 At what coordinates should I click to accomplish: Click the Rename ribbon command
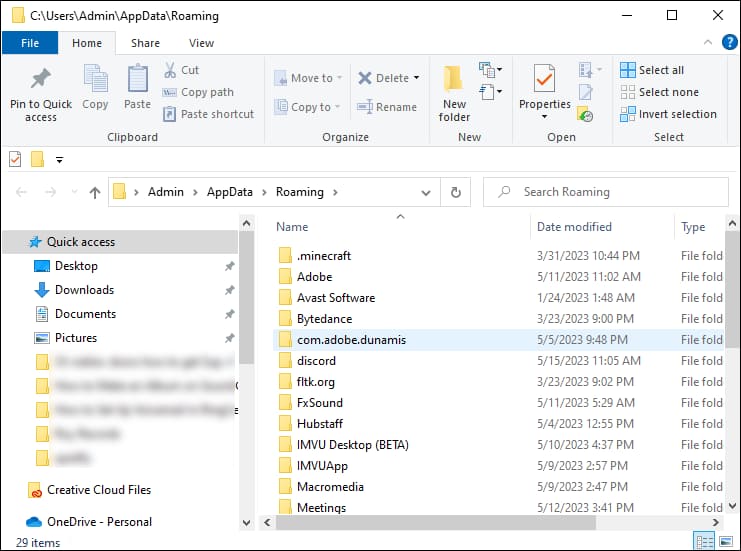(387, 107)
